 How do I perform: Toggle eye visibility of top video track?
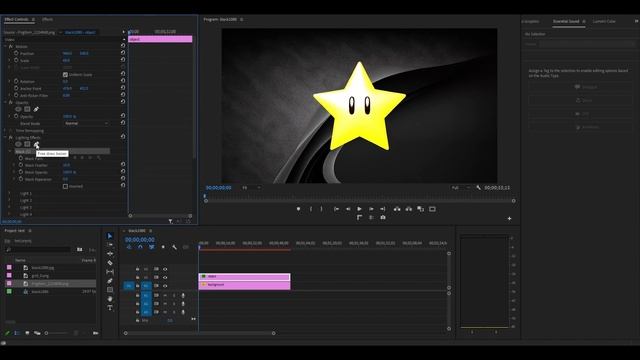(165, 269)
